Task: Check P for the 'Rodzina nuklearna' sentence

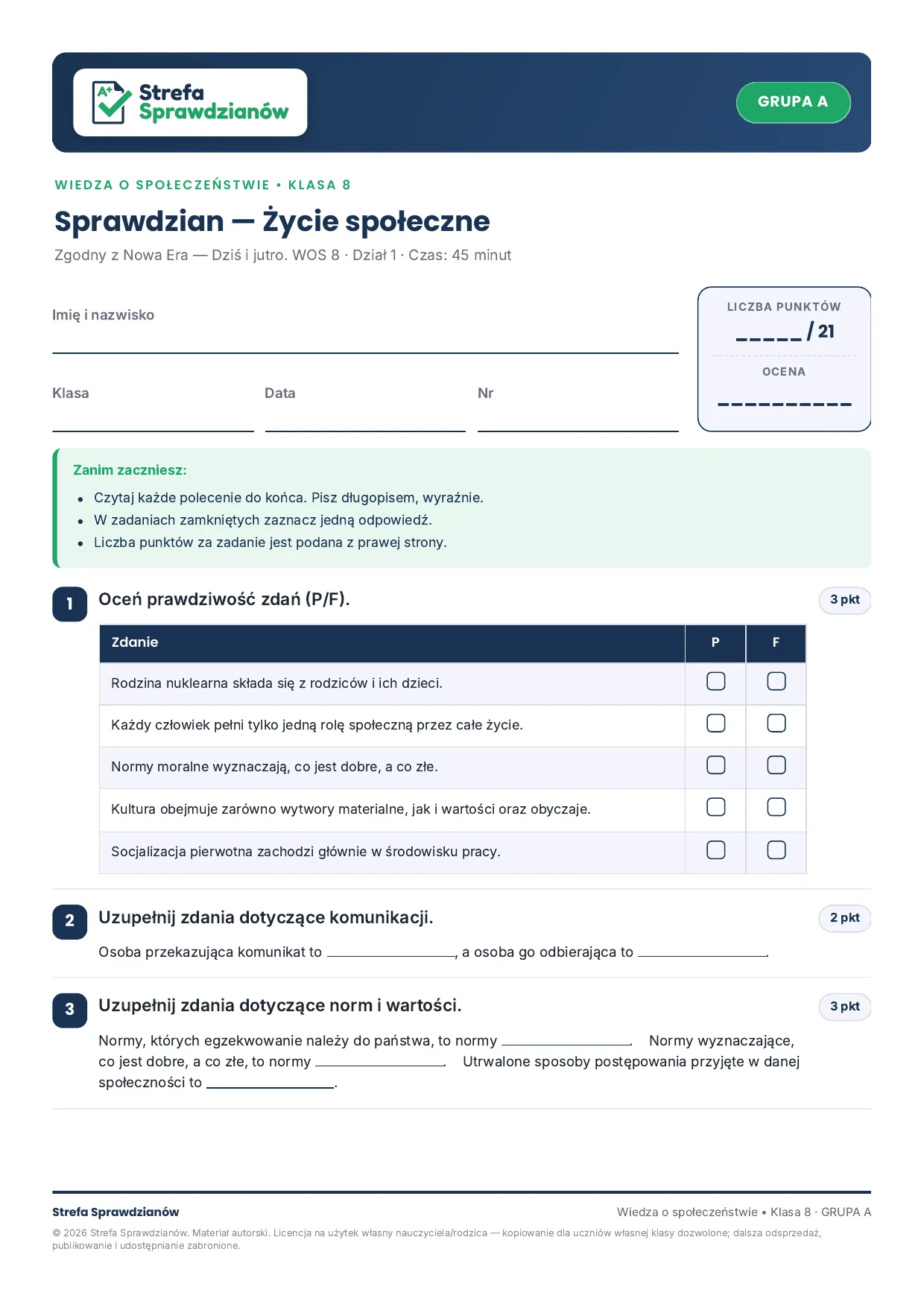Action: pyautogui.click(x=716, y=681)
